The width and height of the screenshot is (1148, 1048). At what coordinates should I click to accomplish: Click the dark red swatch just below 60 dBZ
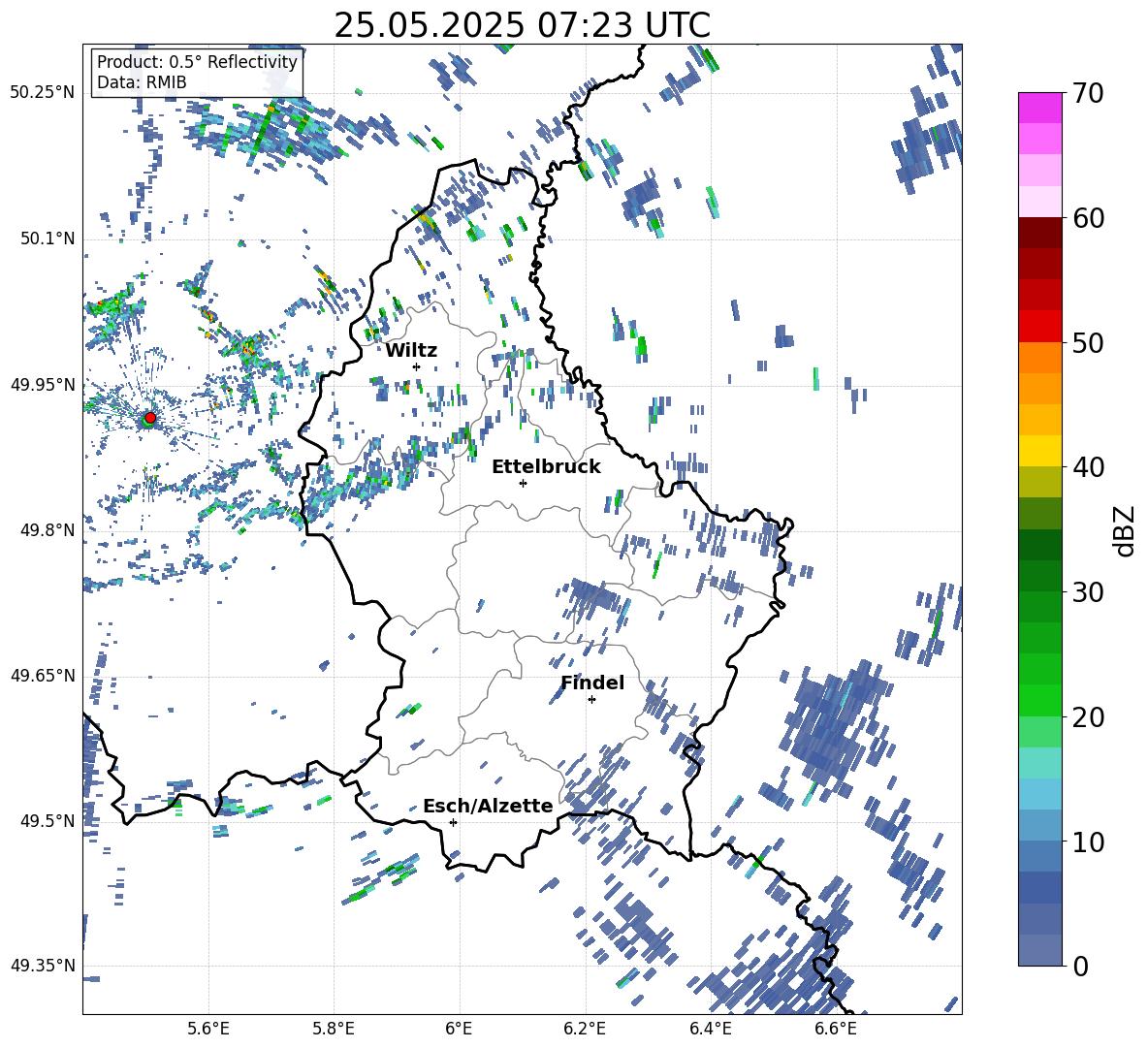(1039, 232)
